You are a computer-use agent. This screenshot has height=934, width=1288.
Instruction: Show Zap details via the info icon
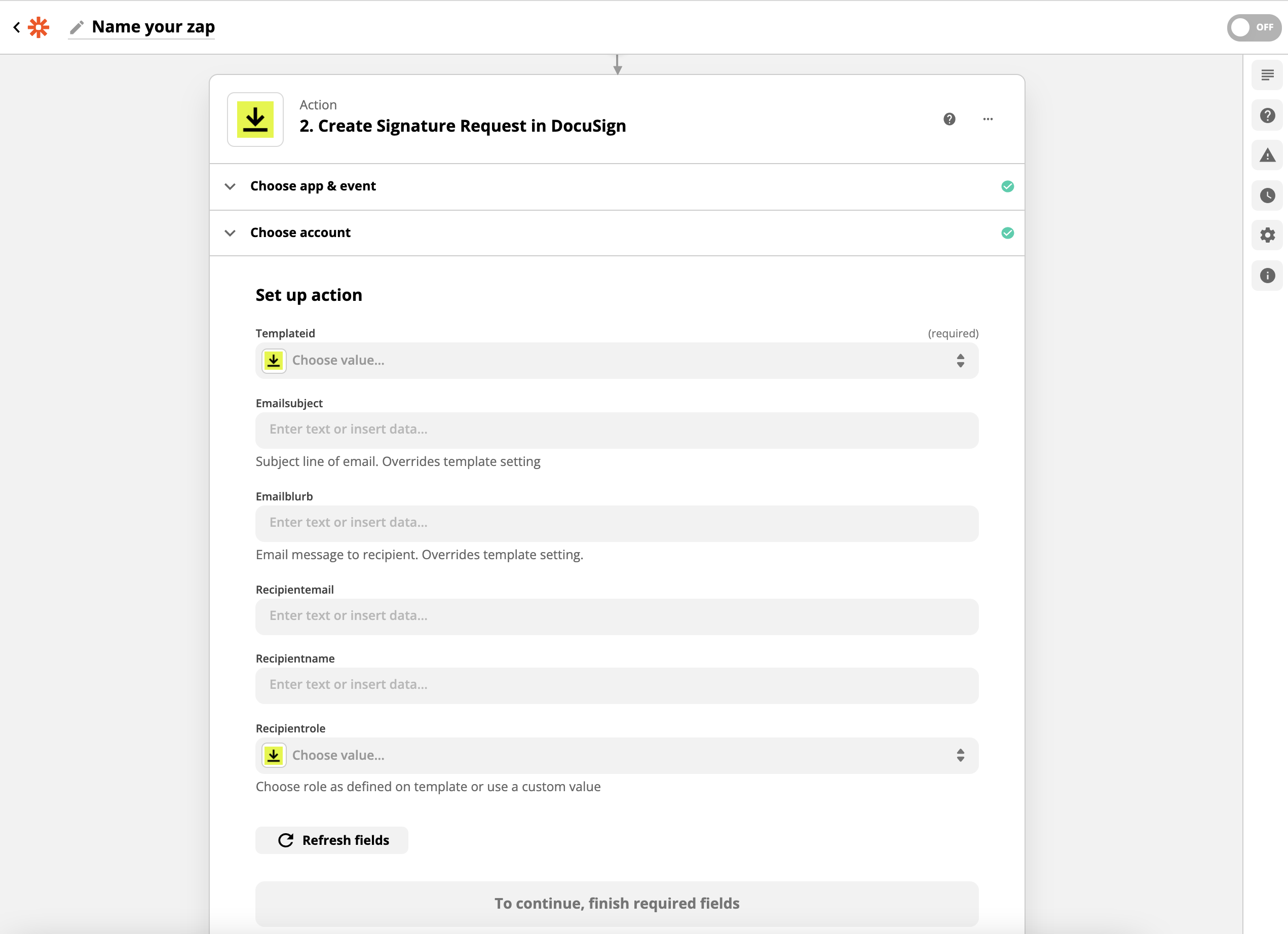coord(1267,276)
